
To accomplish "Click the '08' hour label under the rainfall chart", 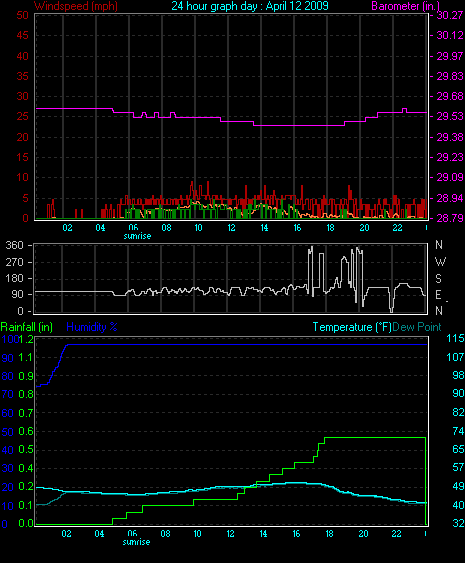I will coord(166,534).
